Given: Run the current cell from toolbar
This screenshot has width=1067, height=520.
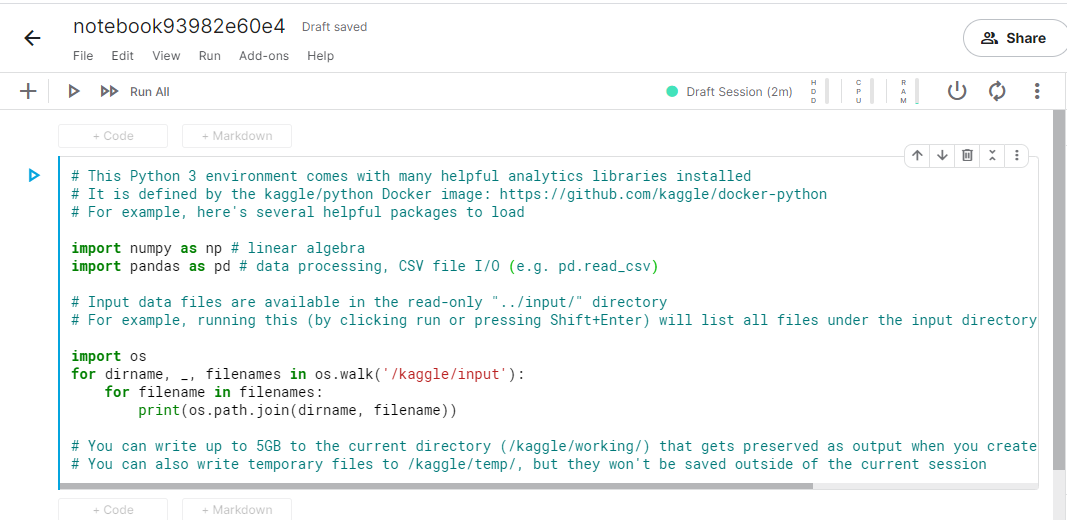Looking at the screenshot, I should [73, 91].
